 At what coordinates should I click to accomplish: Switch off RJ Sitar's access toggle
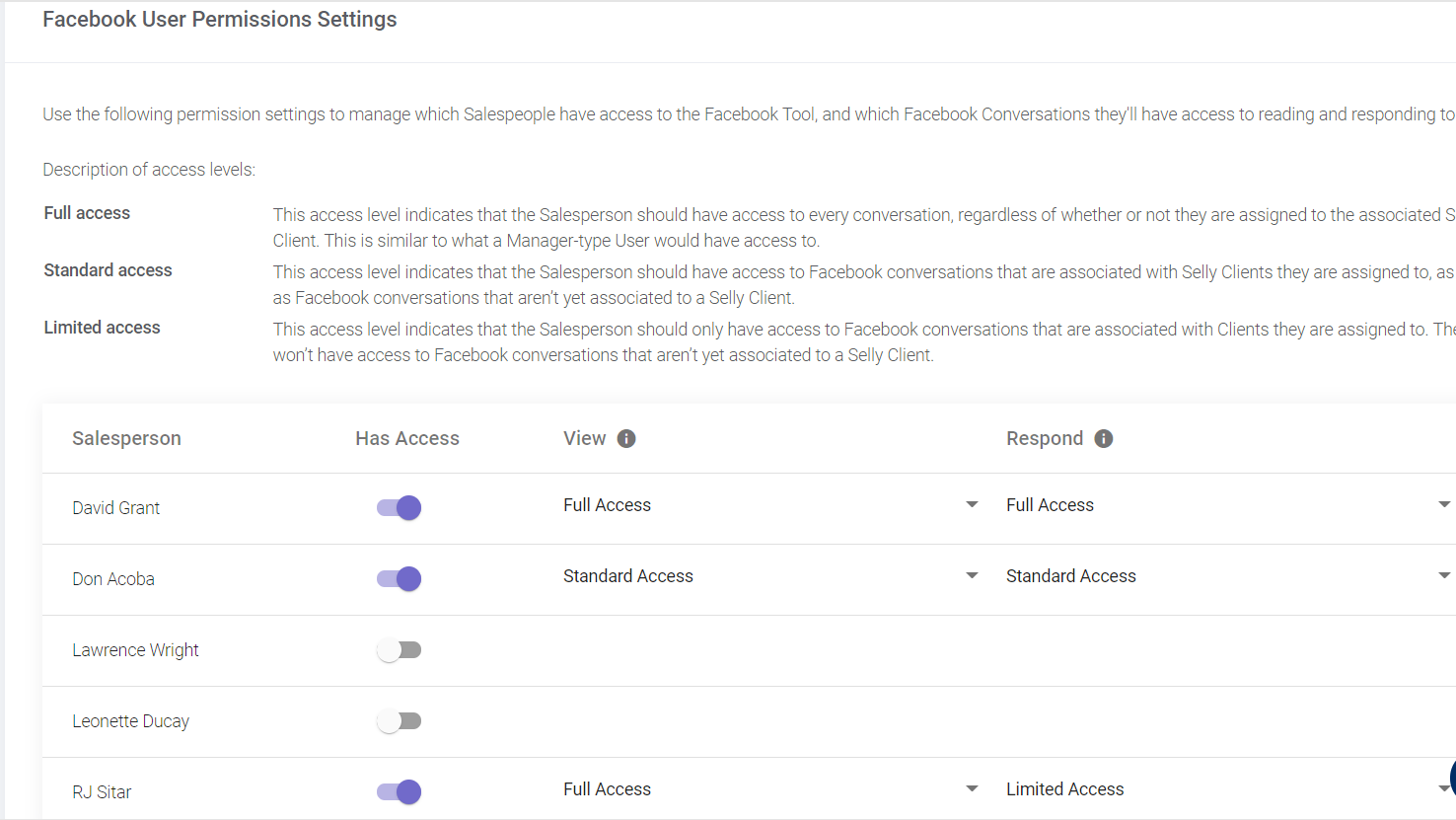point(399,792)
